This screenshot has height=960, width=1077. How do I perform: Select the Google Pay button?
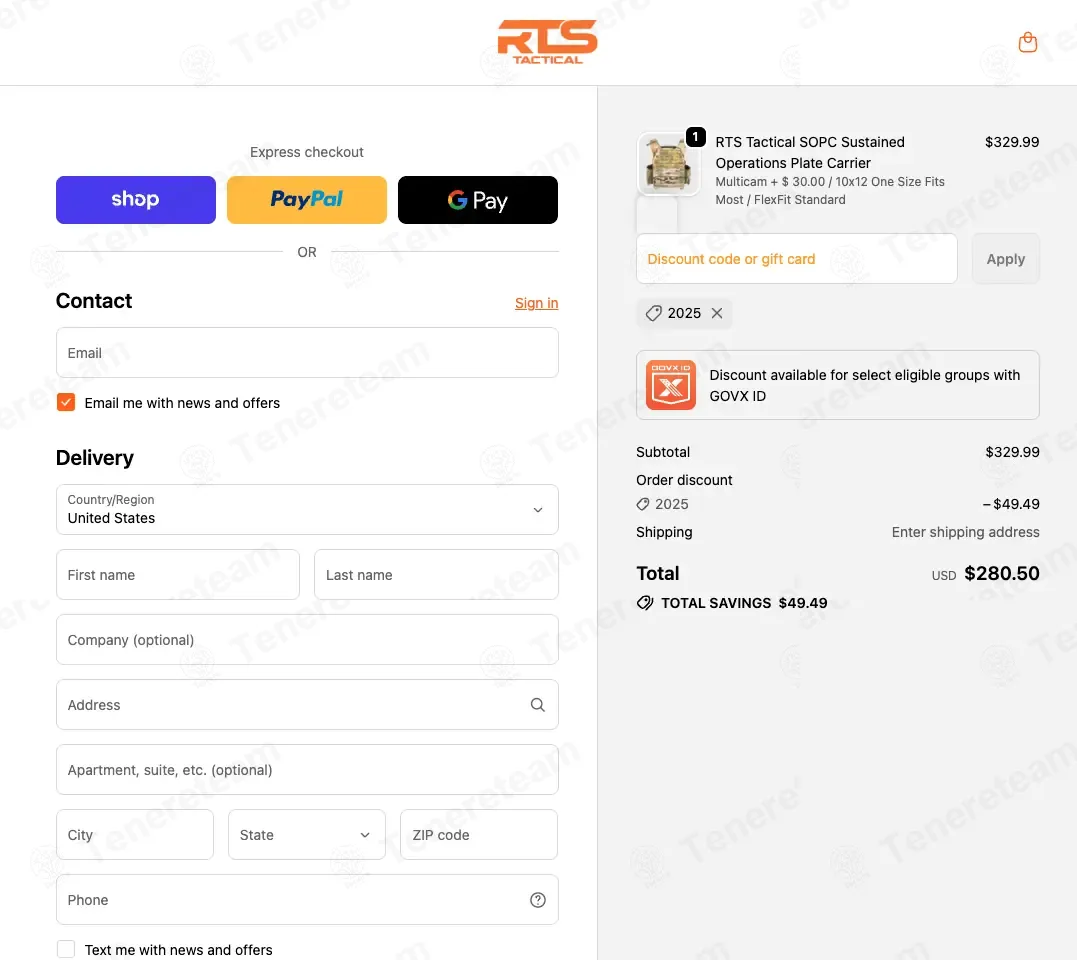pyautogui.click(x=478, y=200)
